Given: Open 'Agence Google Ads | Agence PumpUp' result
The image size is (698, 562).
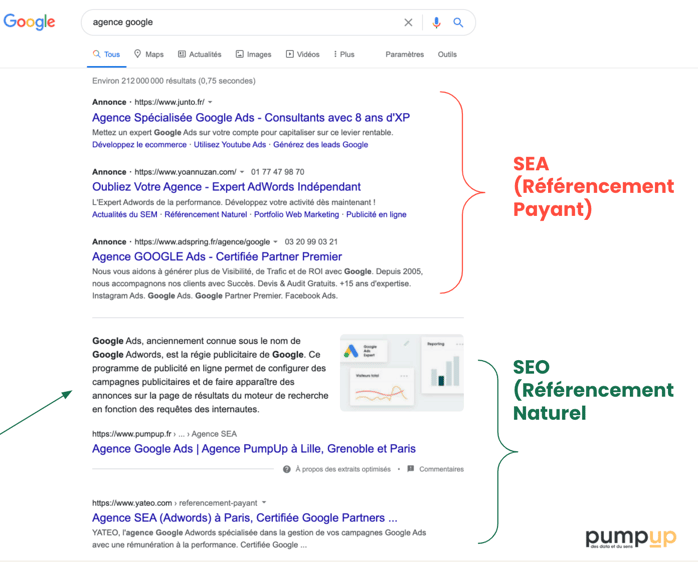Looking at the screenshot, I should (x=254, y=448).
